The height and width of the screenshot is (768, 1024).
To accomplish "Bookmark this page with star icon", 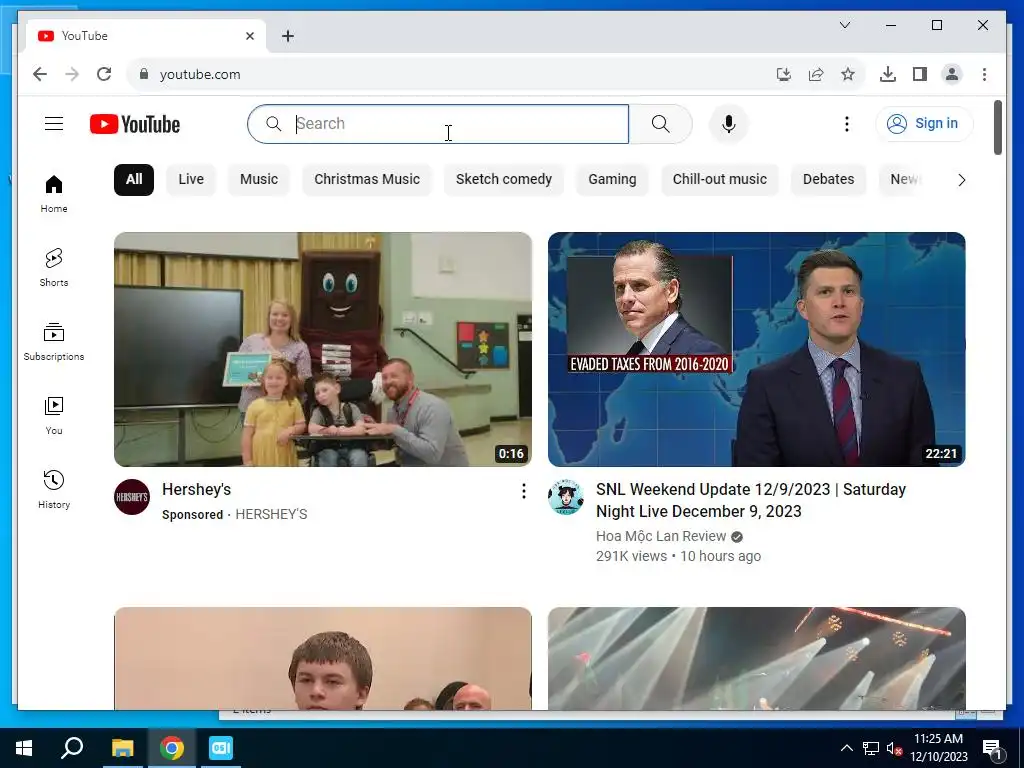I will tap(848, 74).
